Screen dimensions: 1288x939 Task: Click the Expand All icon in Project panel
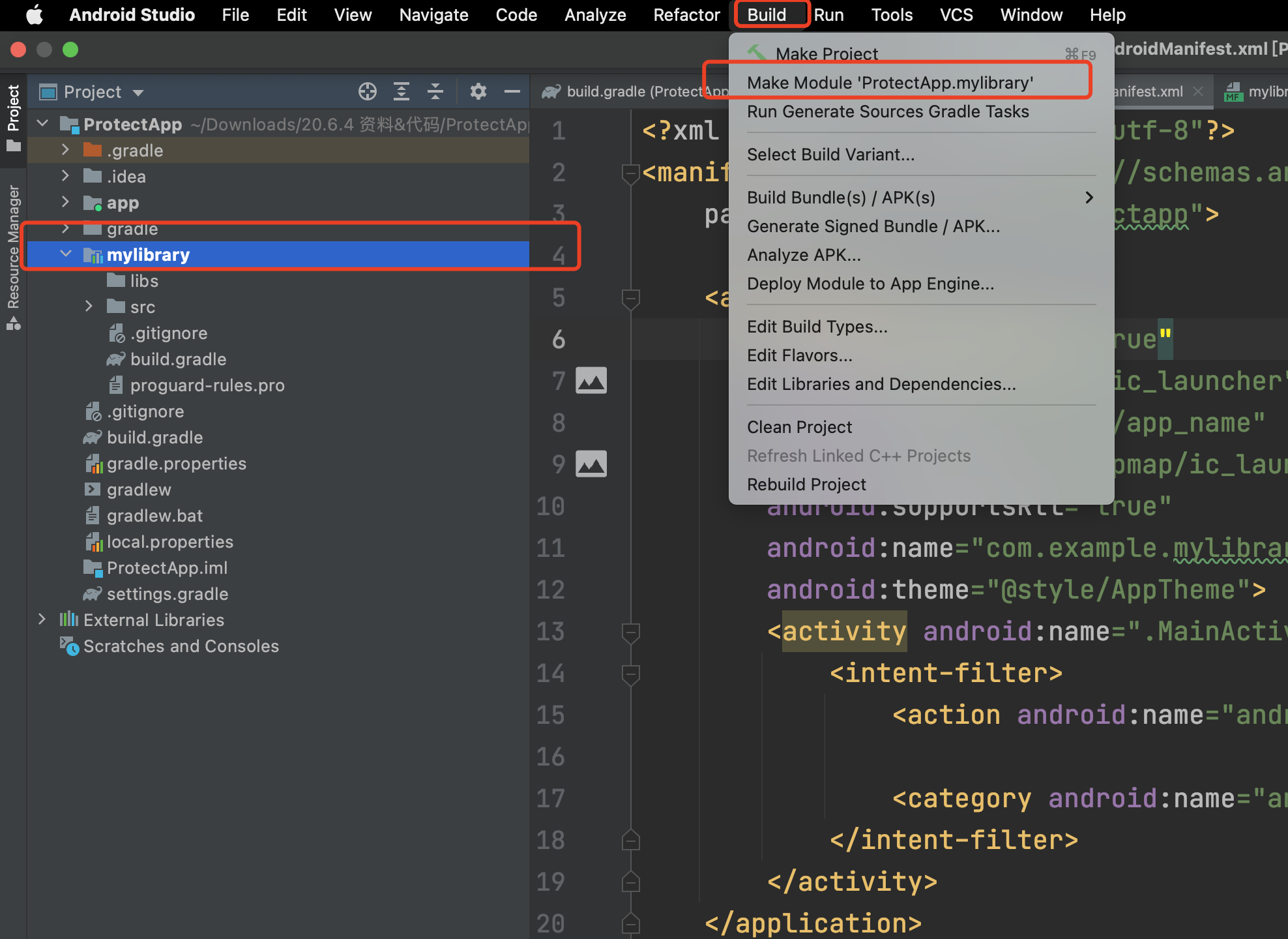(402, 92)
